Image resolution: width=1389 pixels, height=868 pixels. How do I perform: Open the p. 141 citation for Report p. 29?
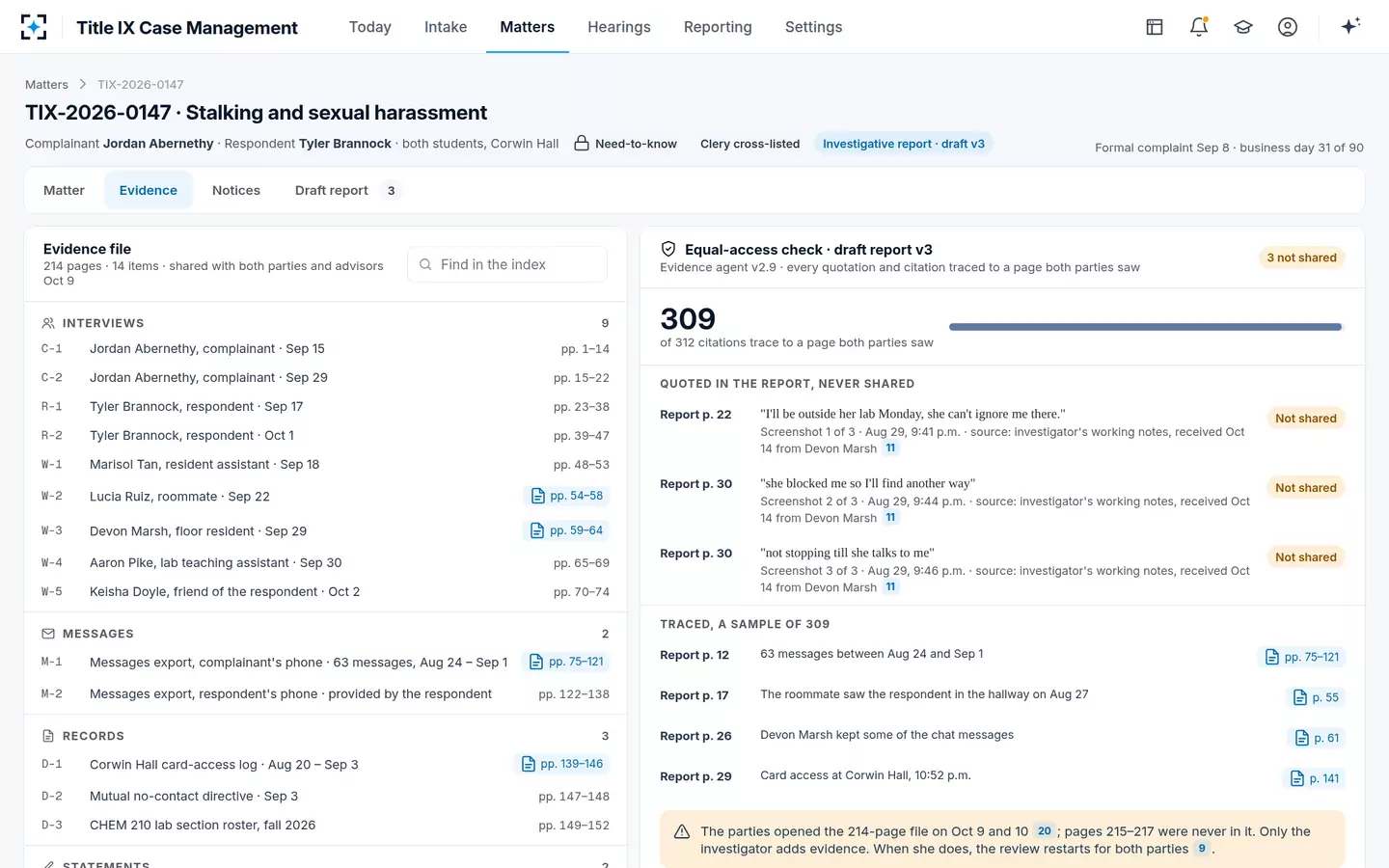coord(1315,778)
